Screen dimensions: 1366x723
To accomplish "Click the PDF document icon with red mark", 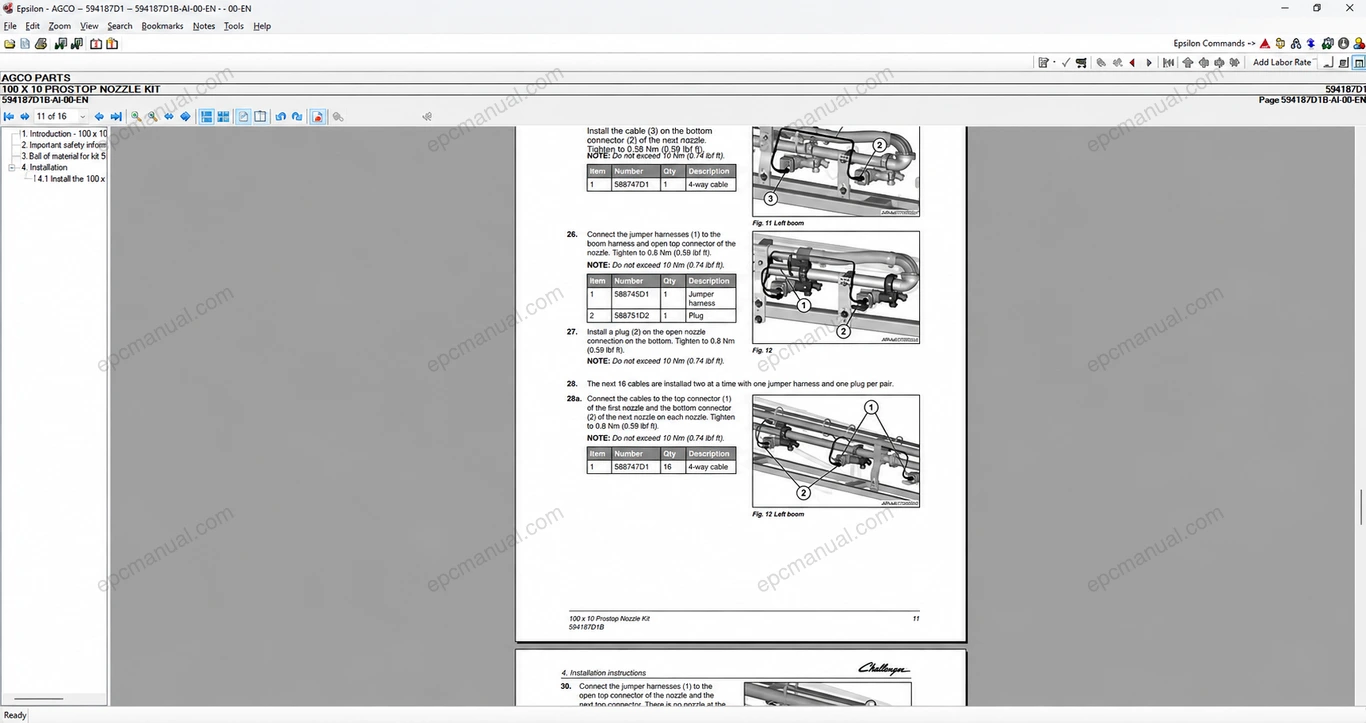I will click(317, 116).
